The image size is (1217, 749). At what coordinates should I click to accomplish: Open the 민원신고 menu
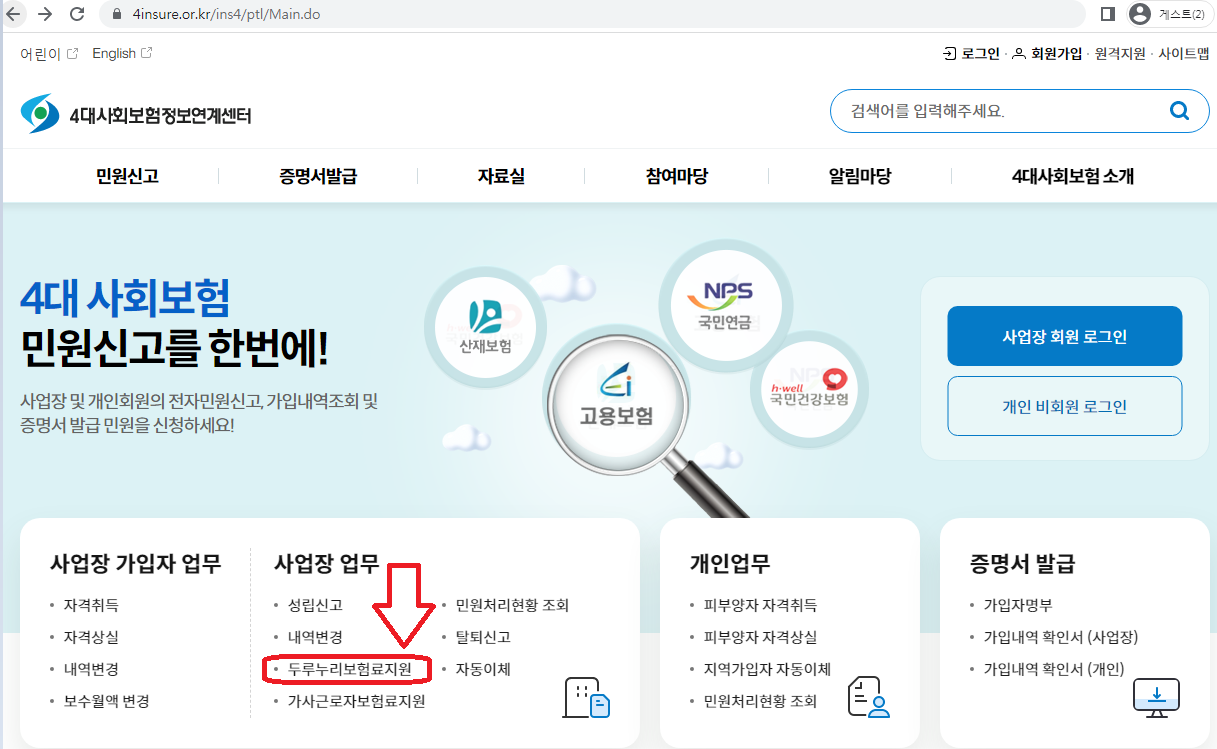point(127,177)
